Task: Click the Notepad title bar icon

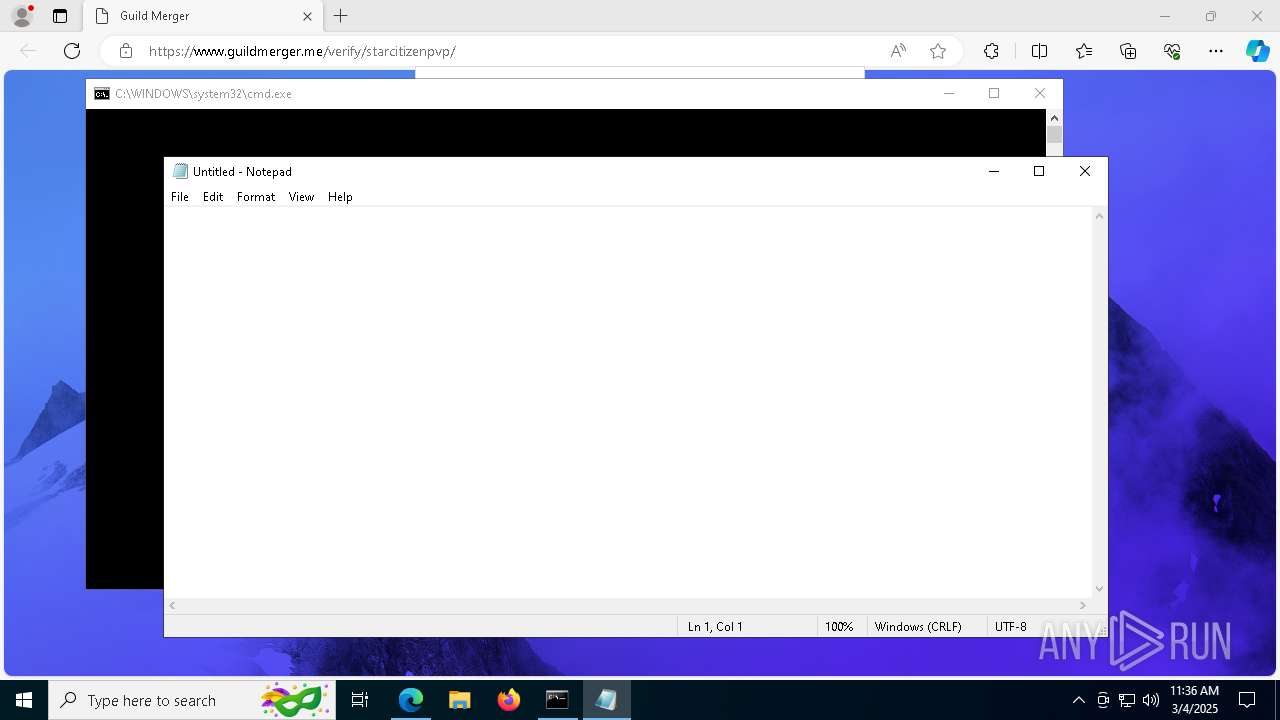Action: pos(180,171)
